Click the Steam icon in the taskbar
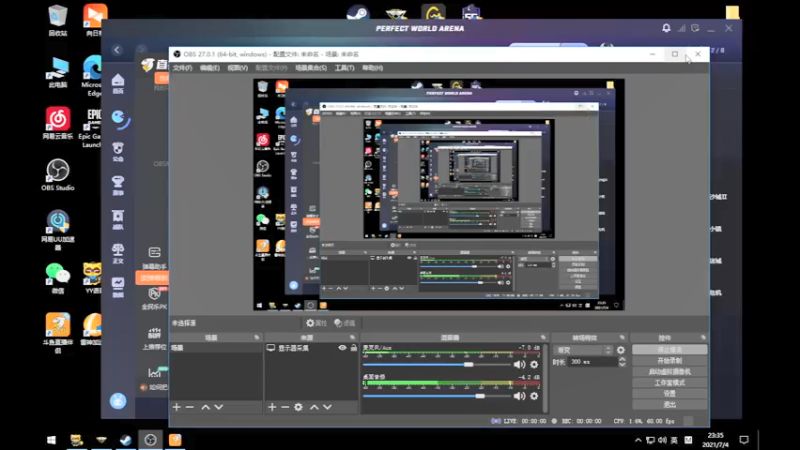 (x=126, y=440)
